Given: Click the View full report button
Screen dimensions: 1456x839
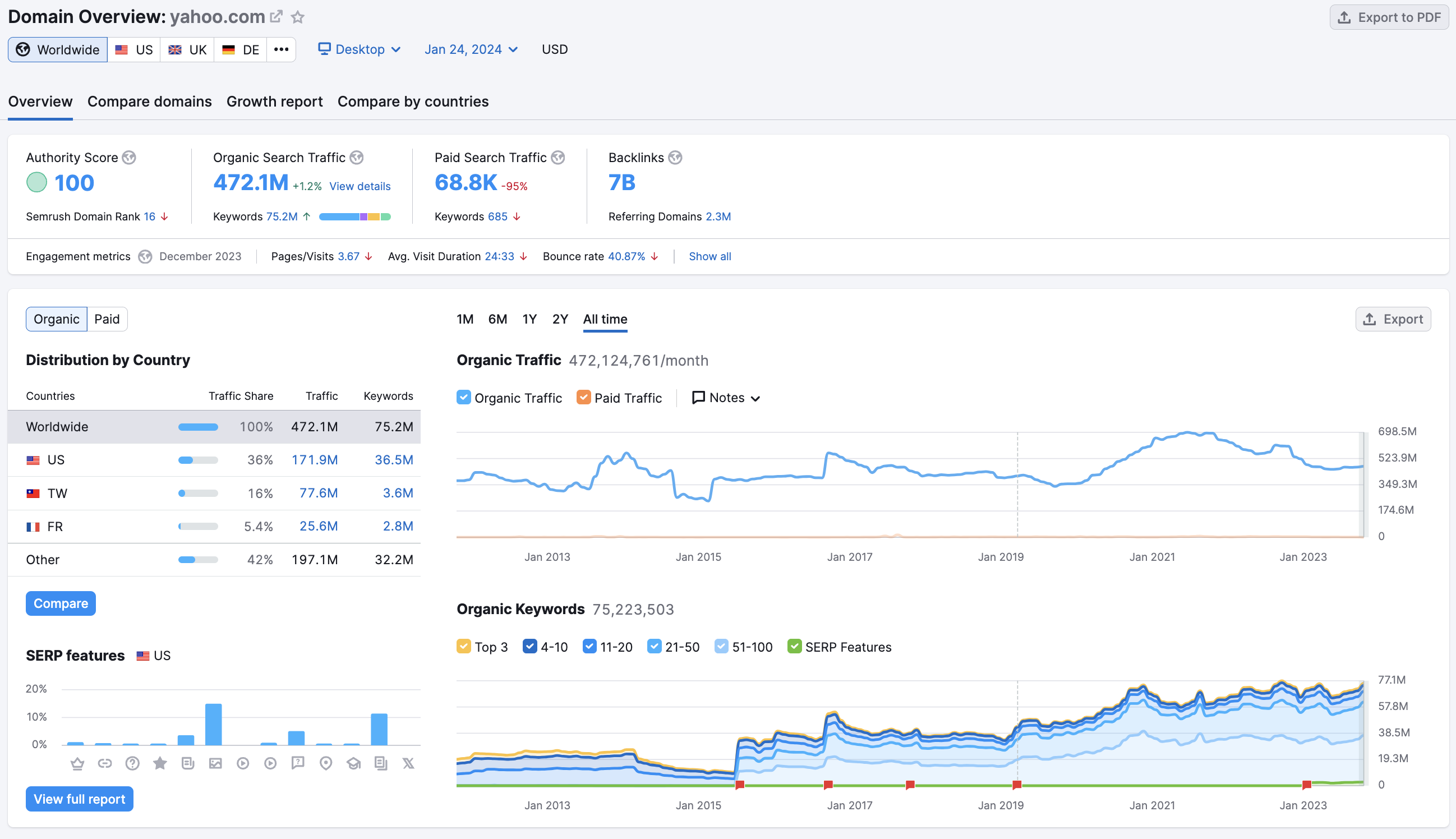Looking at the screenshot, I should coord(80,798).
